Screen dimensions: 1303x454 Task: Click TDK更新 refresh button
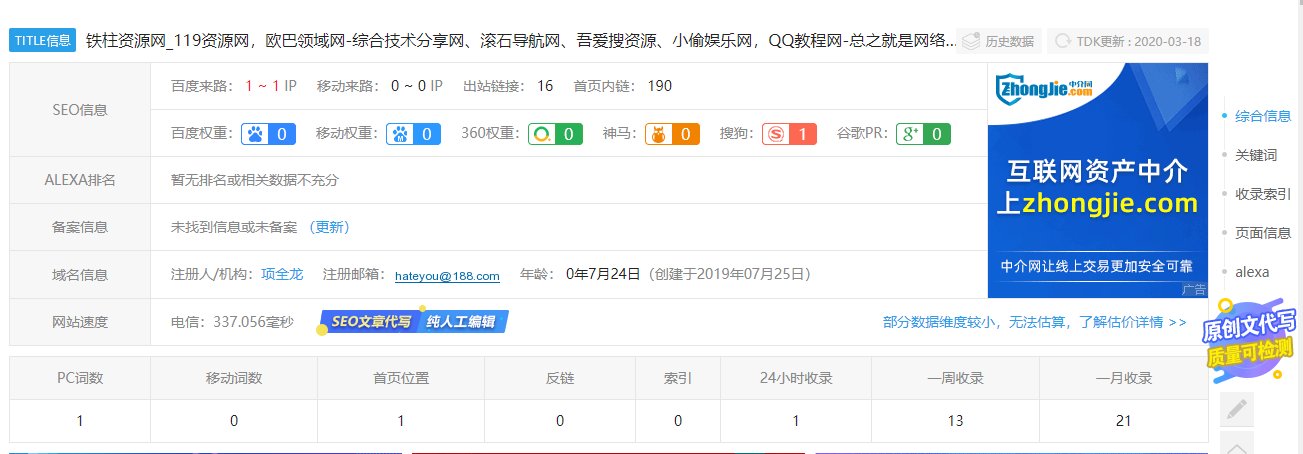pyautogui.click(x=1127, y=42)
